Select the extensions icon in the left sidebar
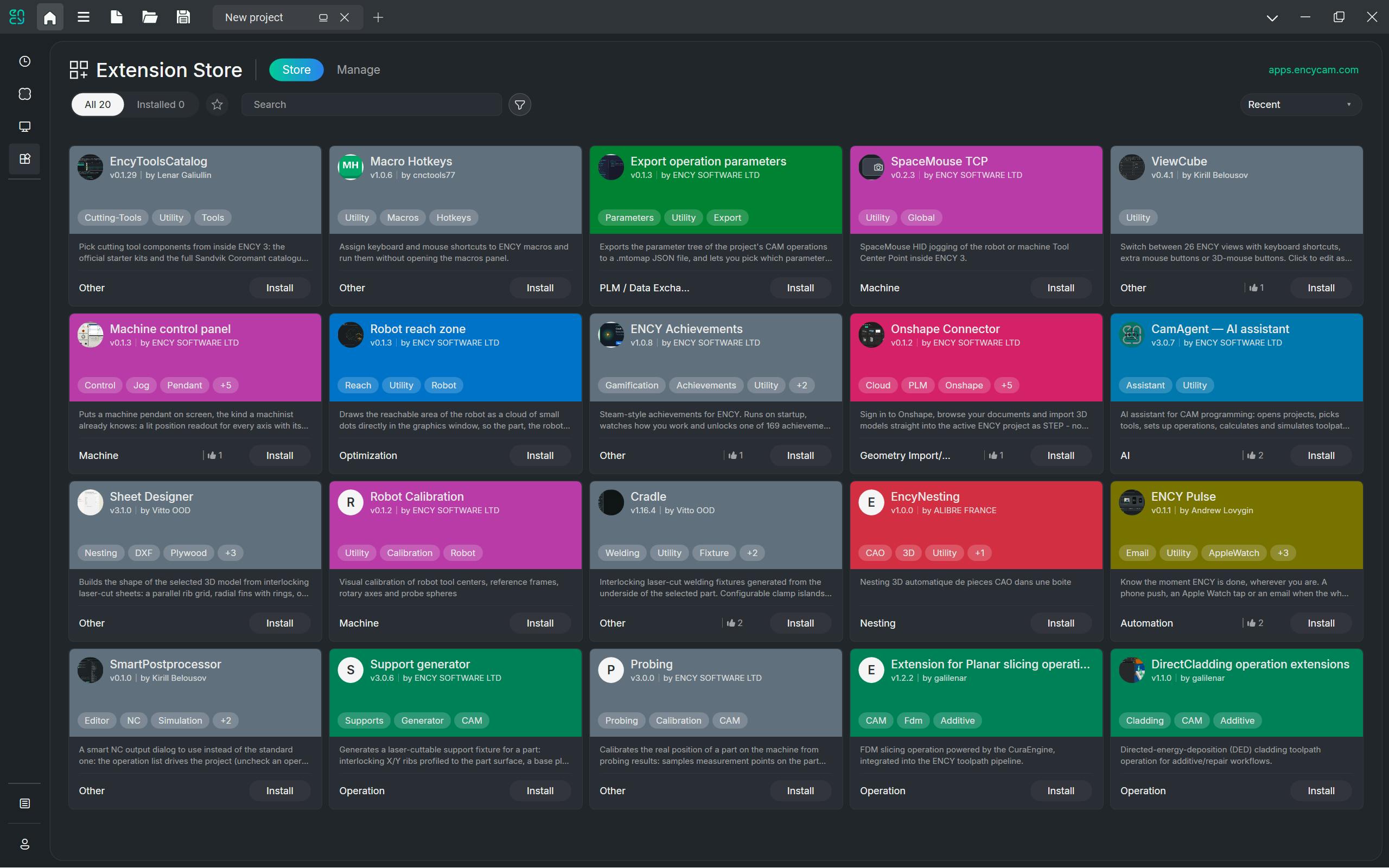Screen dimensions: 1389x868 [x=24, y=159]
